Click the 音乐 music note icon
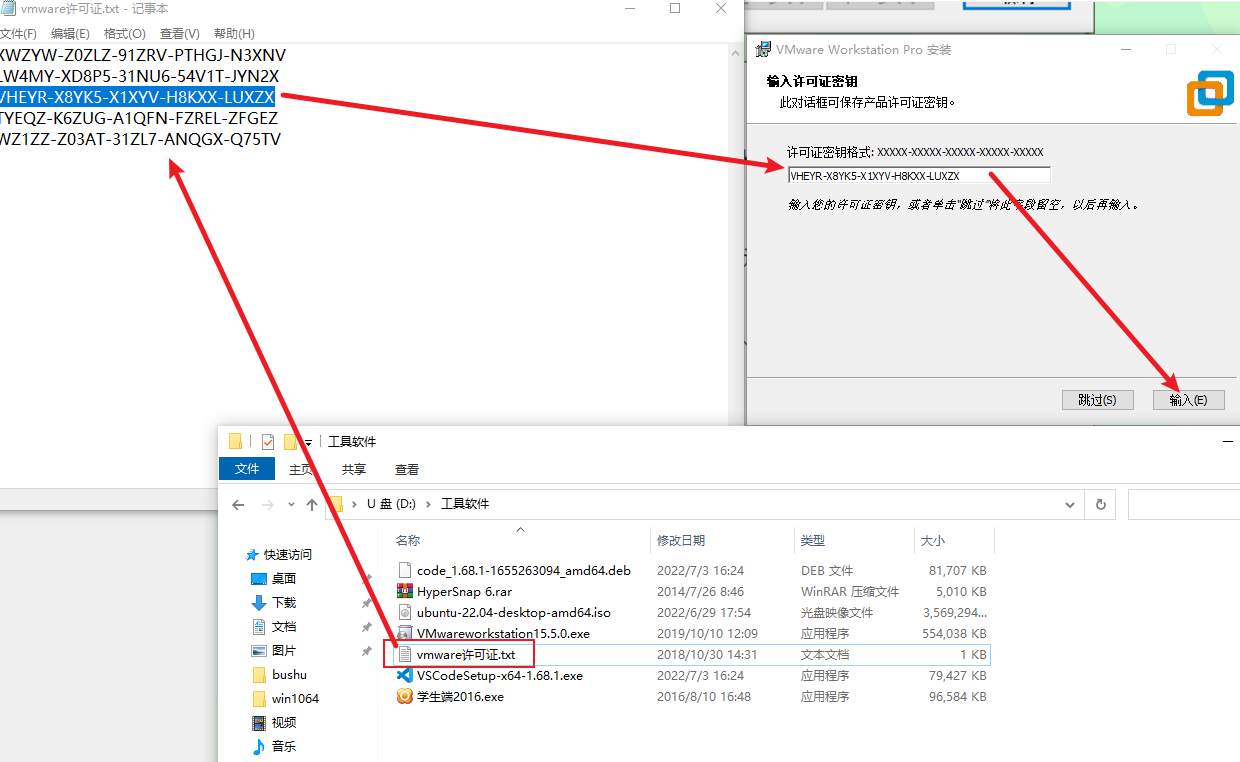This screenshot has width=1240, height=762. point(259,746)
